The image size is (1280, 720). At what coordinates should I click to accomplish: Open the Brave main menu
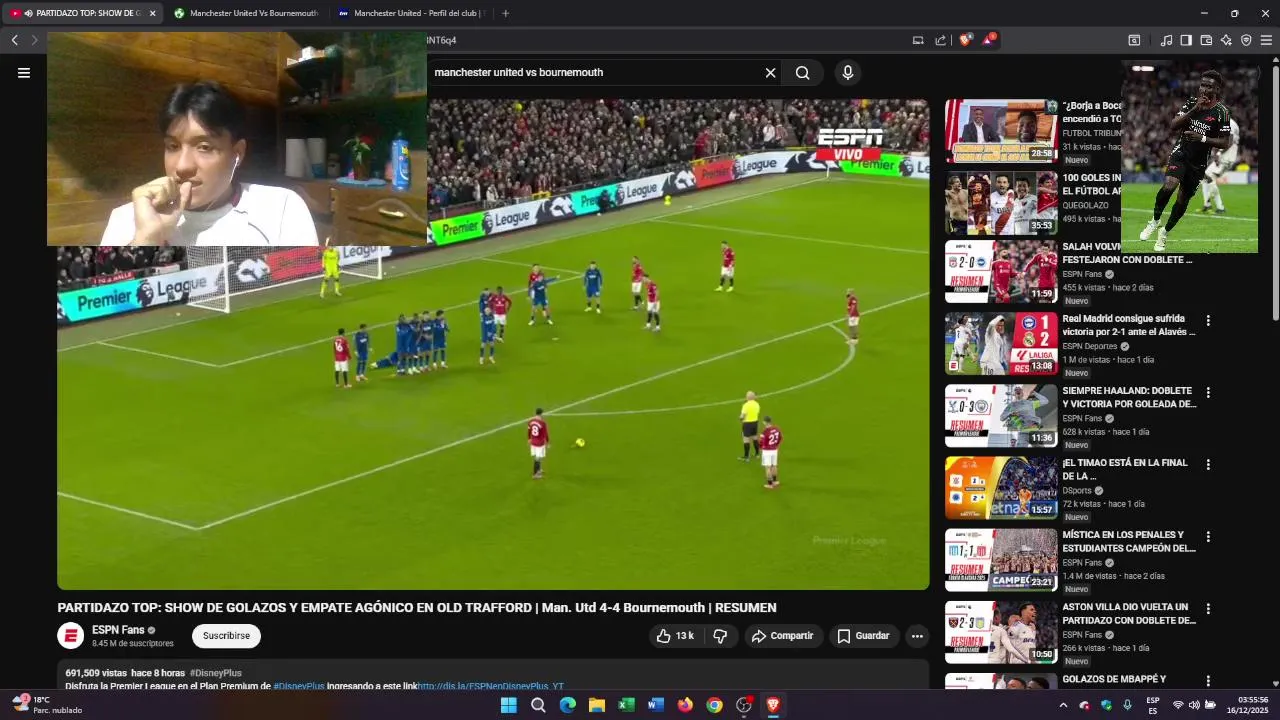tap(1266, 40)
